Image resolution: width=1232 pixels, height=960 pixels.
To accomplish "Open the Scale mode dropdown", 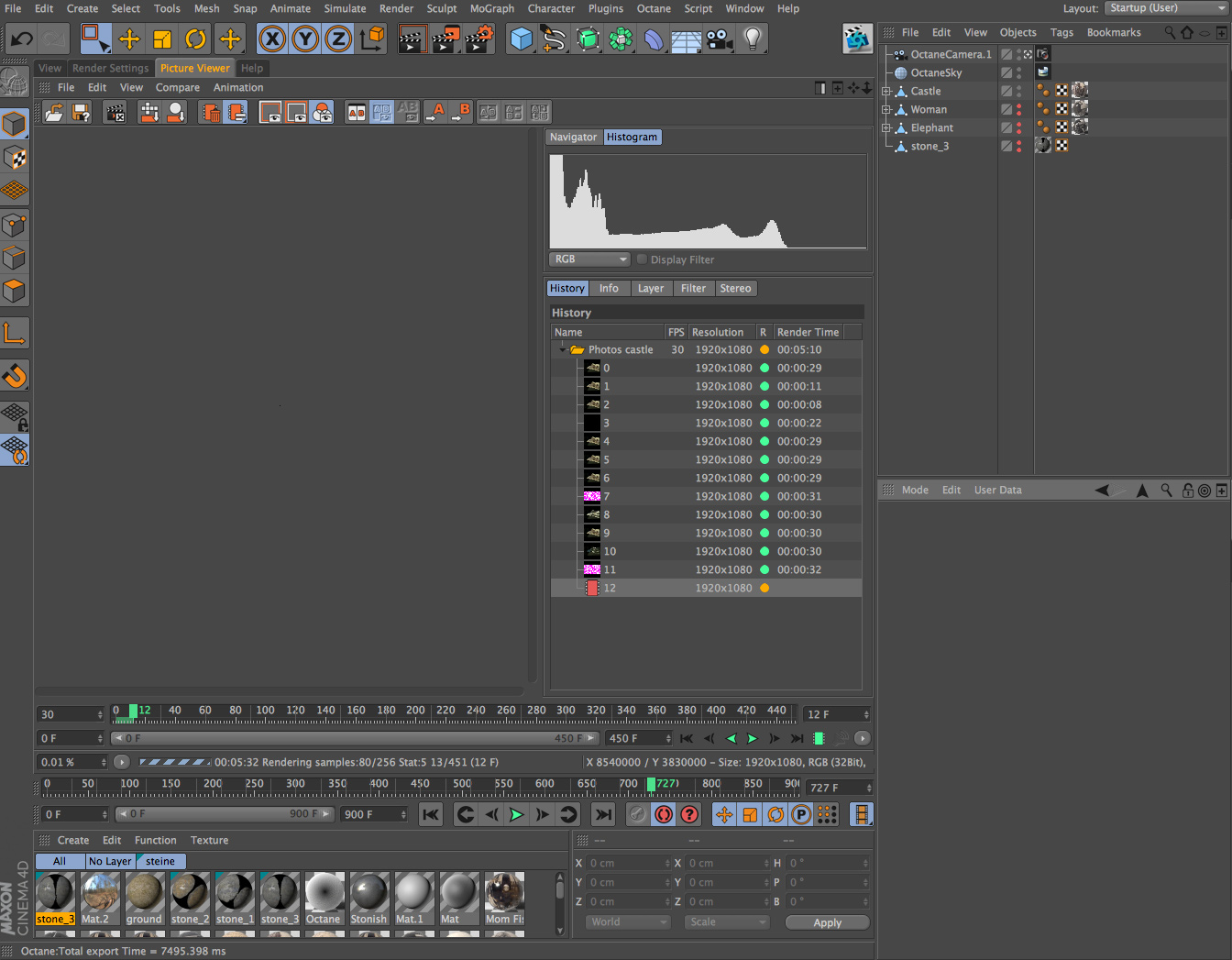I will point(727,922).
